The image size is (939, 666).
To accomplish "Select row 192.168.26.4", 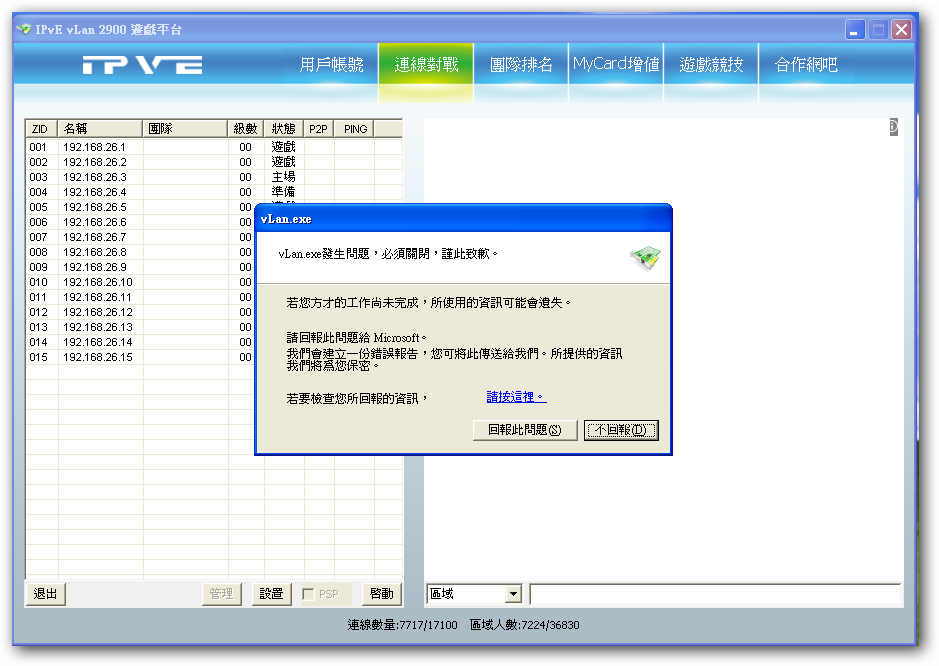I will click(x=214, y=192).
